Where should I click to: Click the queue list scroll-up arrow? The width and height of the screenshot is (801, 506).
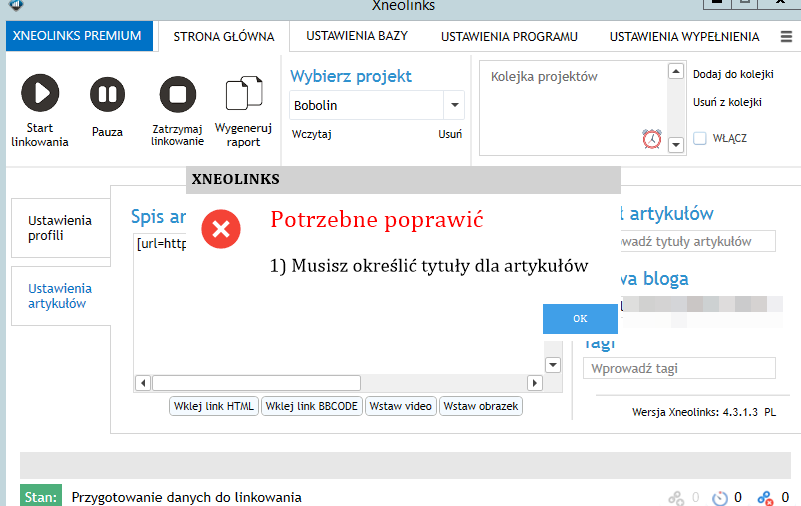[x=675, y=72]
